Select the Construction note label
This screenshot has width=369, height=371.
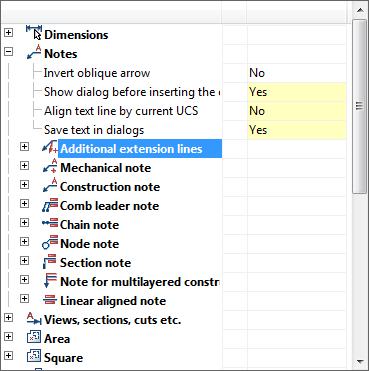coord(110,187)
